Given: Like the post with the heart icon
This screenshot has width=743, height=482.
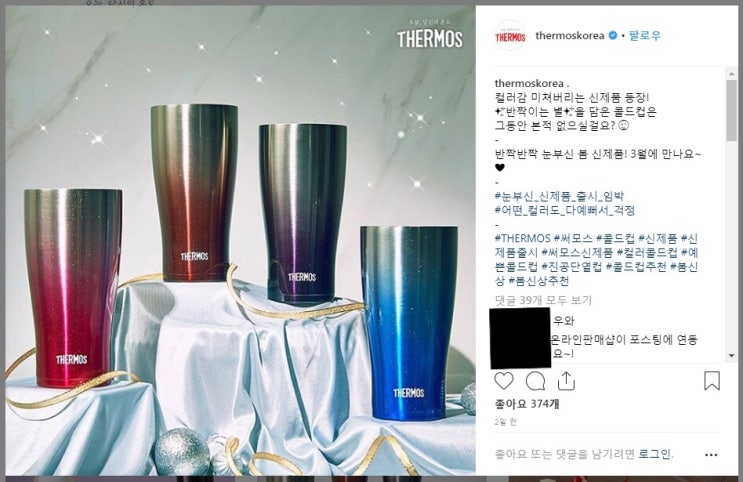Looking at the screenshot, I should click(504, 381).
